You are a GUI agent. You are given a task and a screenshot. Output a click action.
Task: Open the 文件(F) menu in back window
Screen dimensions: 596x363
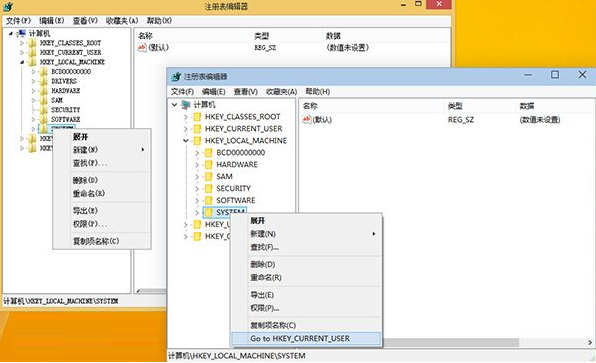point(18,21)
